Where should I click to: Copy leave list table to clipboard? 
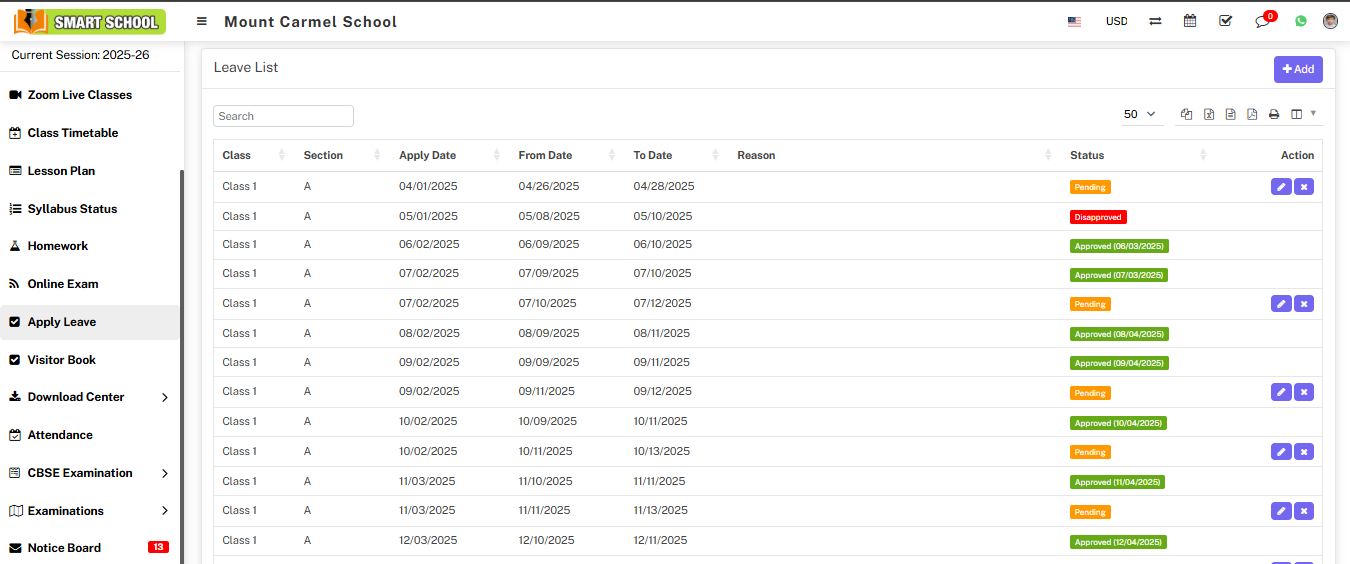[1187, 115]
